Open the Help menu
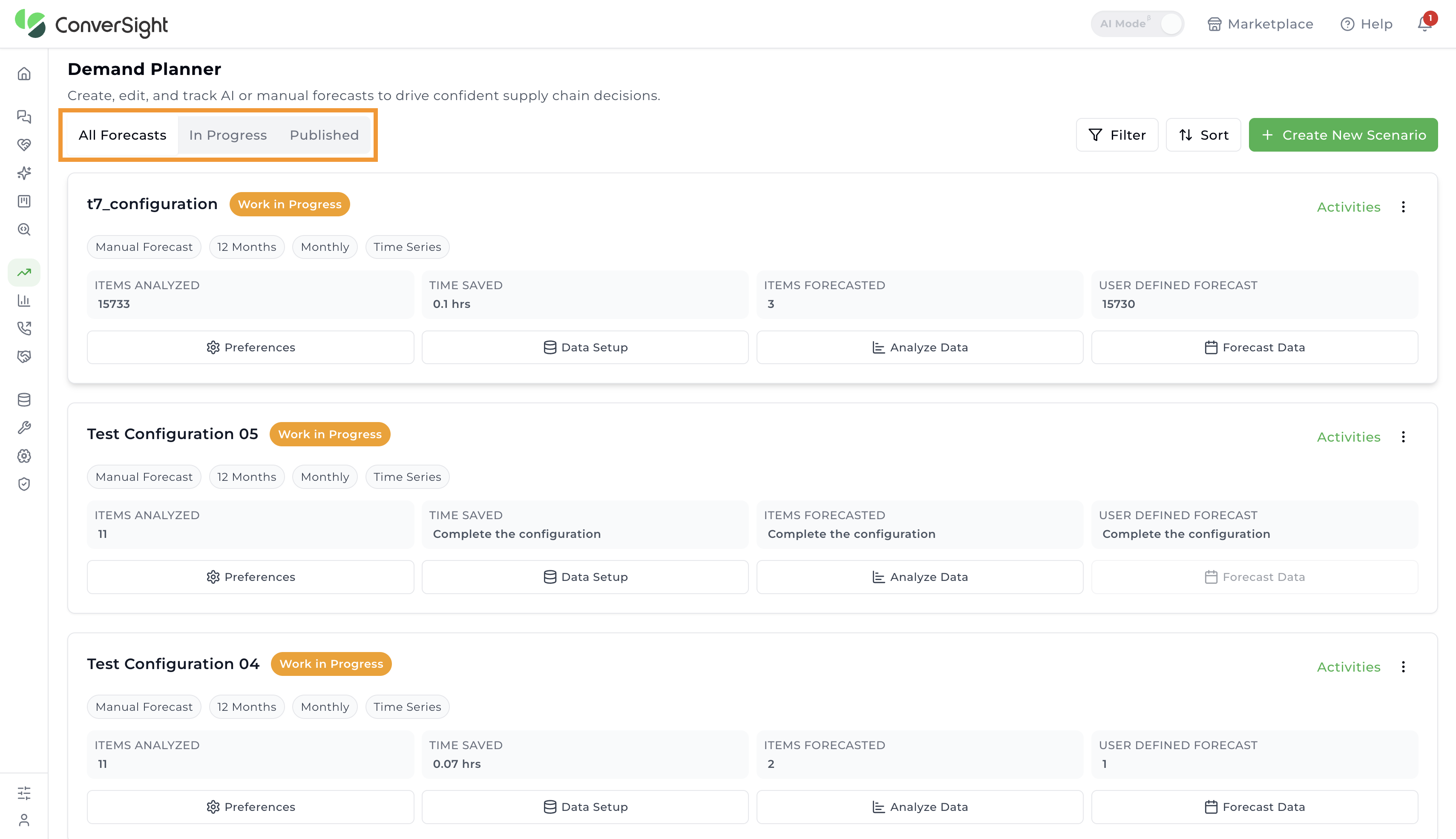 (1366, 23)
